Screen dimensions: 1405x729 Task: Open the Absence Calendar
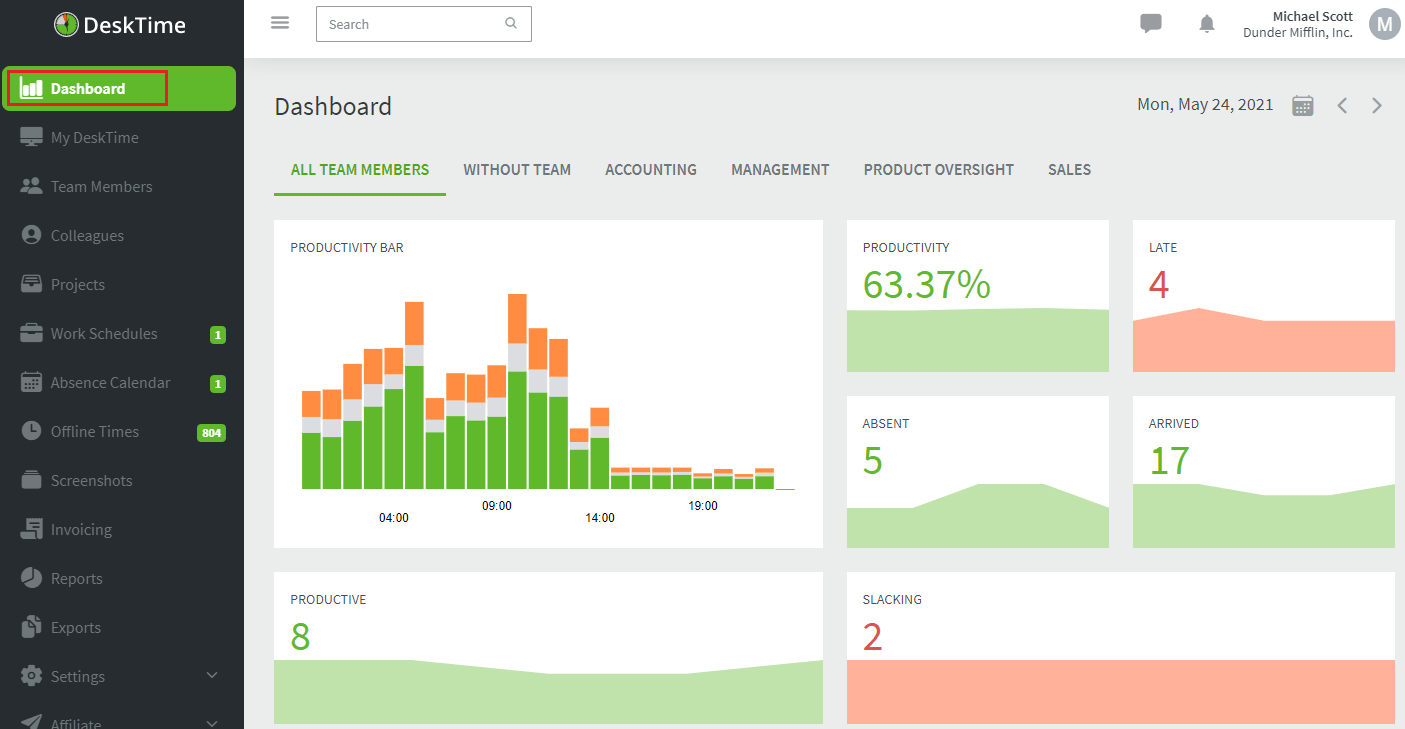coord(110,382)
